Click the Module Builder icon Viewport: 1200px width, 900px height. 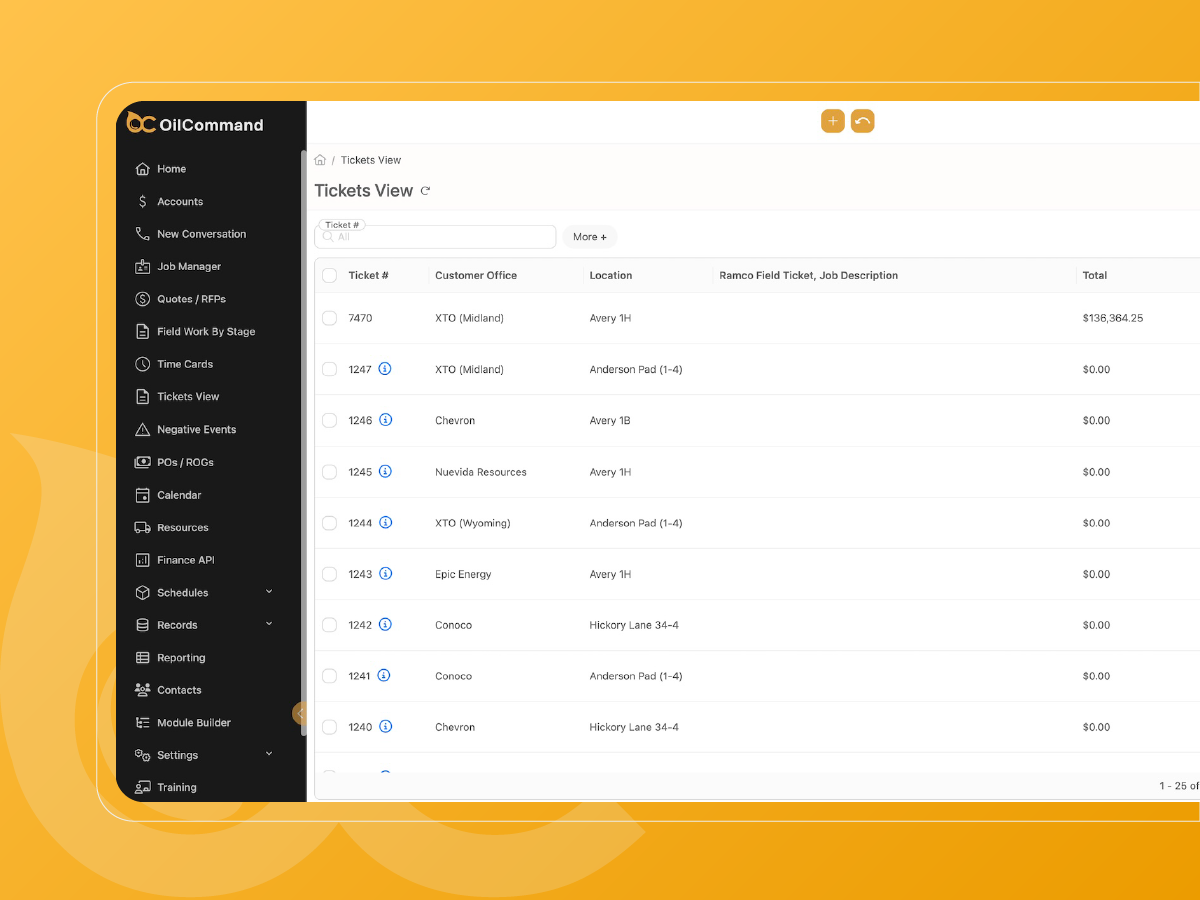click(x=142, y=722)
